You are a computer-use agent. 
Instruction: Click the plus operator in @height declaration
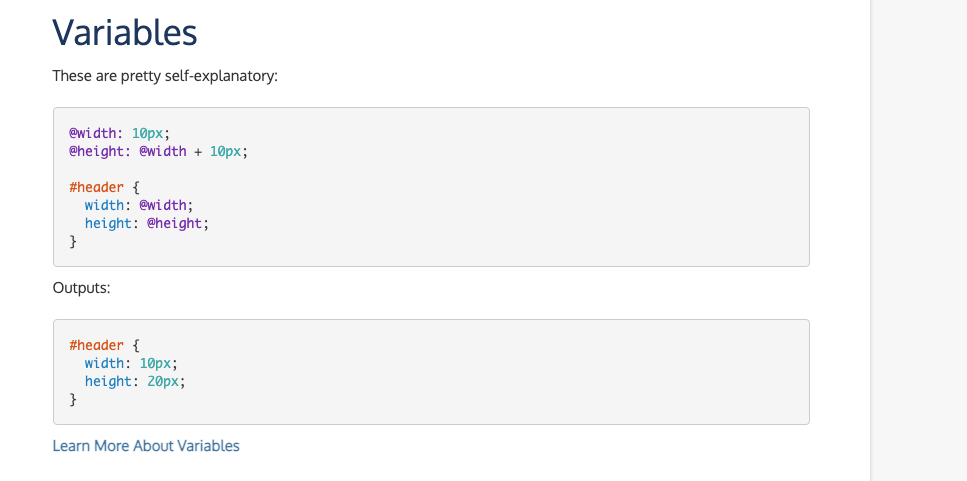(198, 151)
